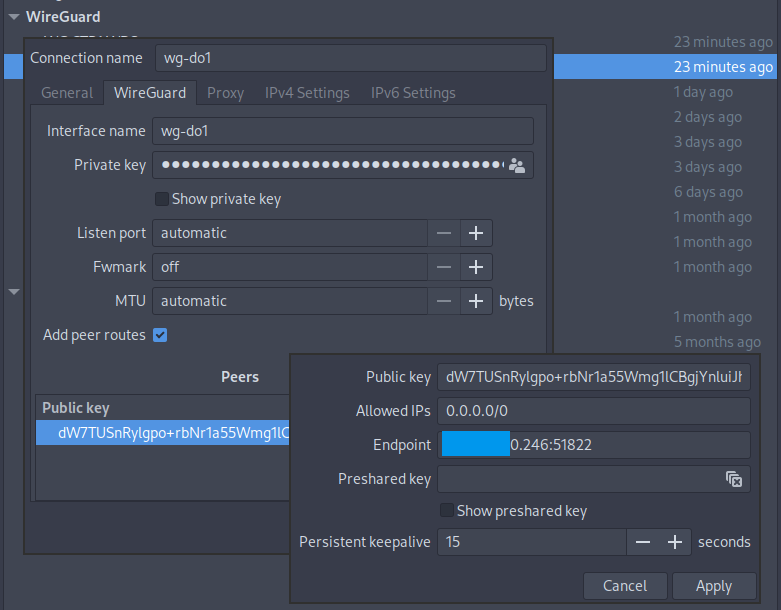Apply the peer settings
This screenshot has height=610, width=781.
point(714,586)
